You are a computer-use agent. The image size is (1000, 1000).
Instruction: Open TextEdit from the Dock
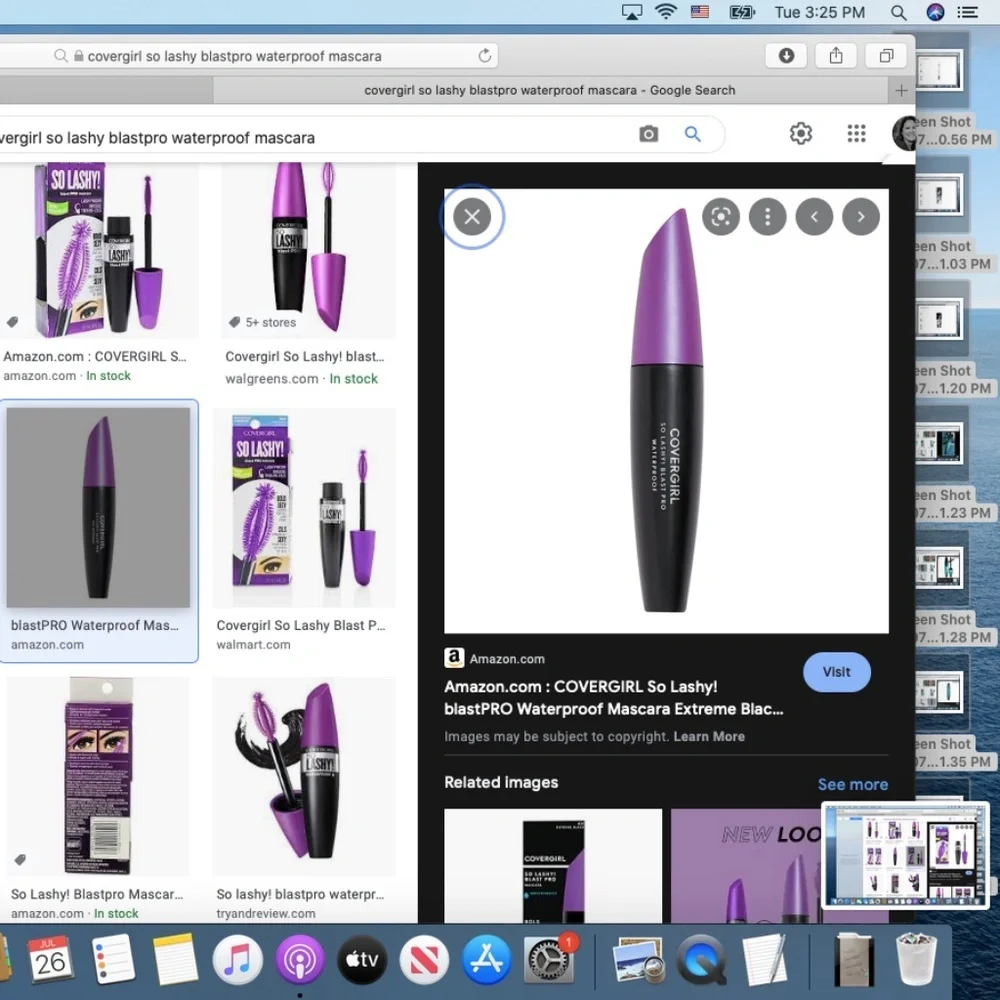click(x=765, y=959)
